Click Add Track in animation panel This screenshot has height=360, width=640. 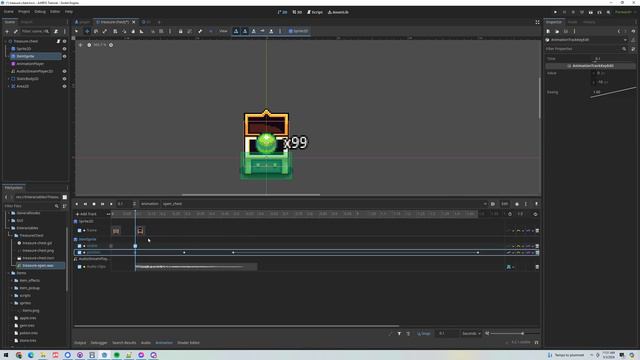pos(86,214)
